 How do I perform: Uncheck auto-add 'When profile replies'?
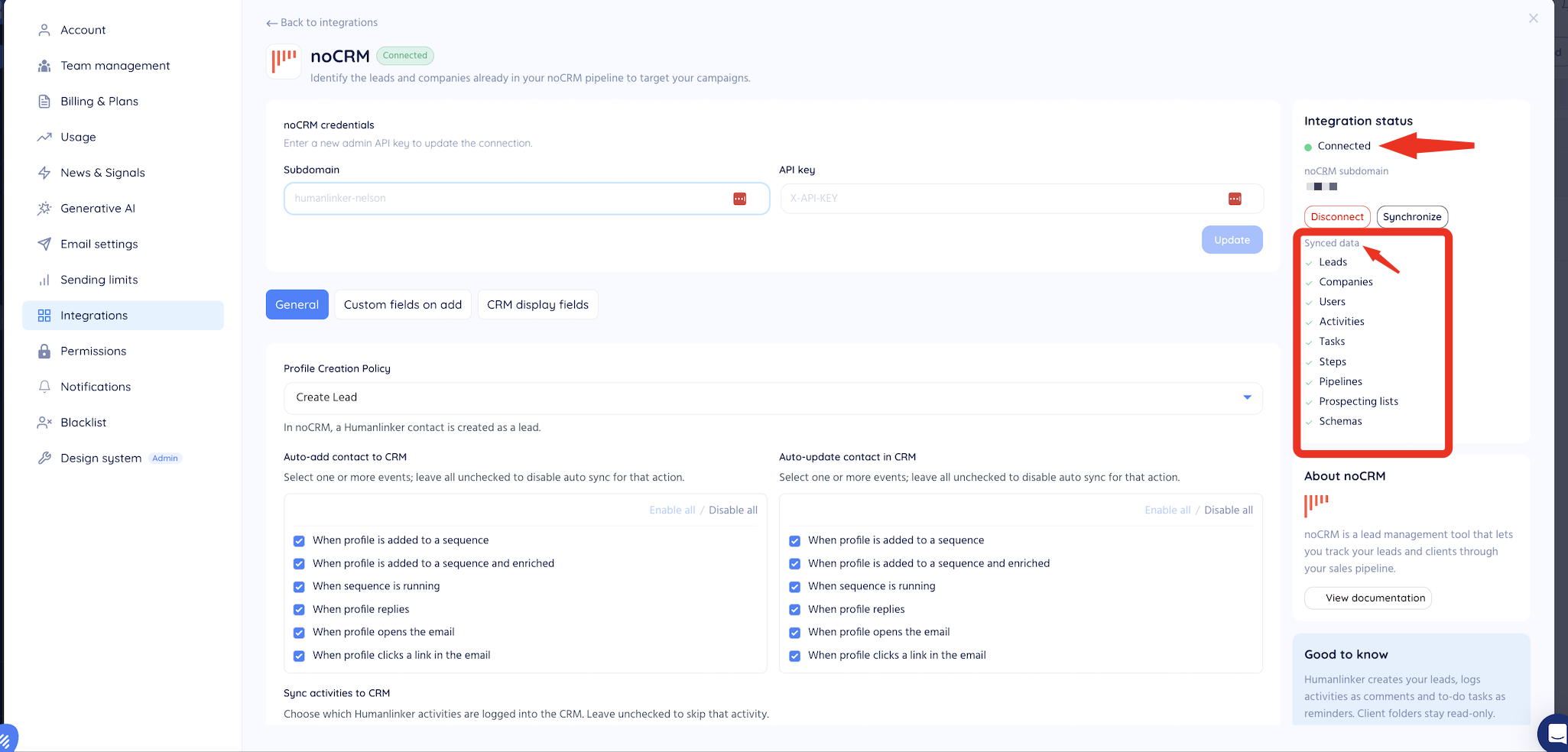tap(299, 610)
